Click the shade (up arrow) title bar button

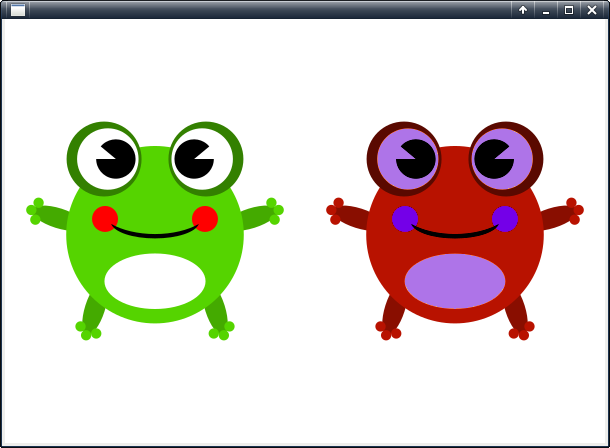(522, 10)
